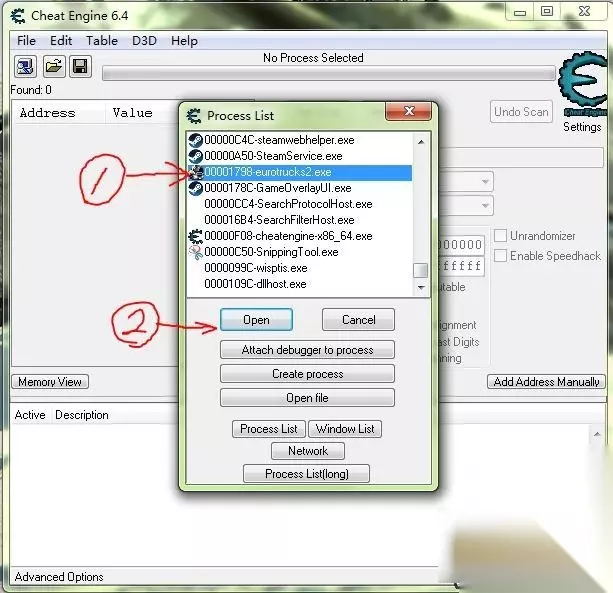Screen dimensions: 613x593
Task: Open Settings under the logo
Action: 582,127
